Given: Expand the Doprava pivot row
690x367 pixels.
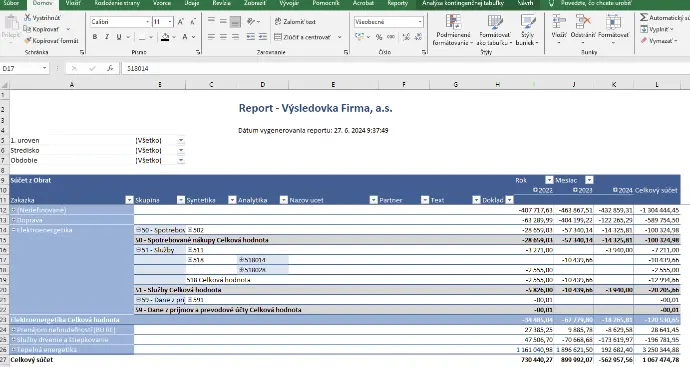Looking at the screenshot, I should pyautogui.click(x=14, y=220).
